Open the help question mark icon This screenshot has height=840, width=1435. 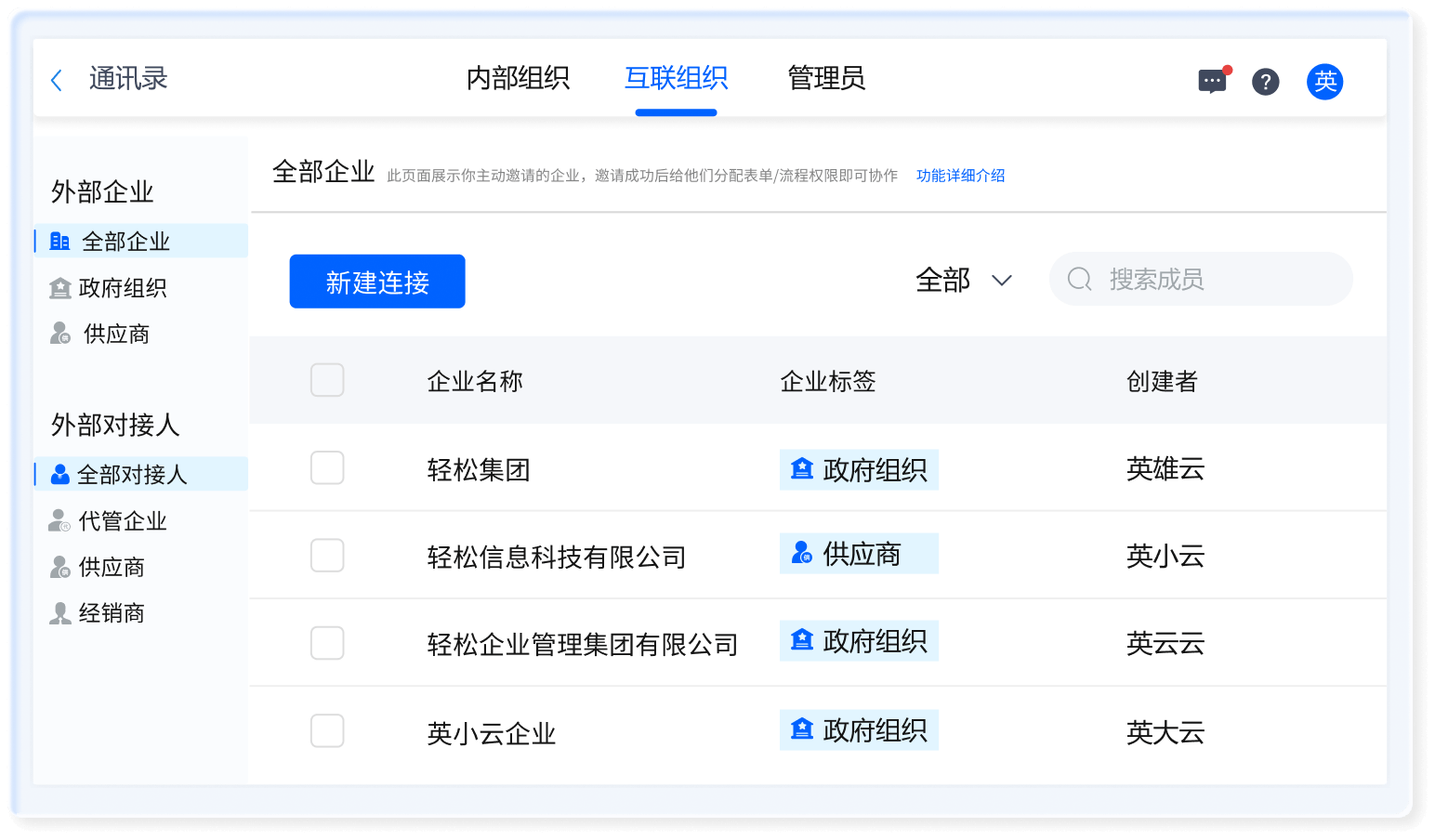point(1265,82)
